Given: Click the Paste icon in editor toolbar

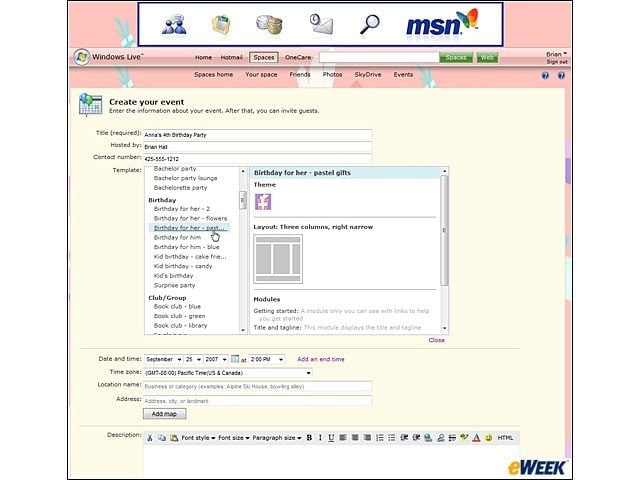Looking at the screenshot, I should [x=174, y=438].
